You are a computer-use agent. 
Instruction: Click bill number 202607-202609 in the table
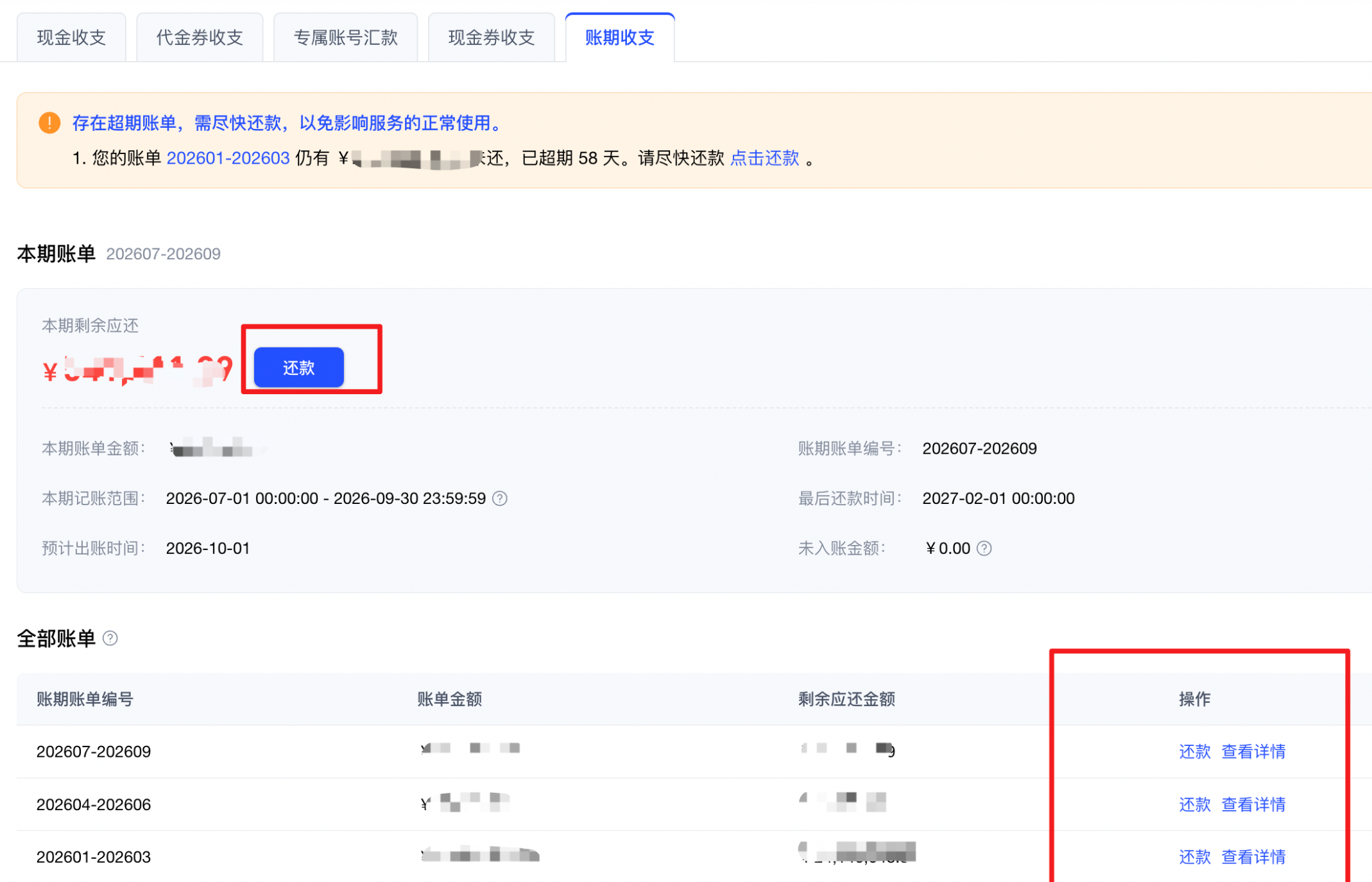pos(94,752)
